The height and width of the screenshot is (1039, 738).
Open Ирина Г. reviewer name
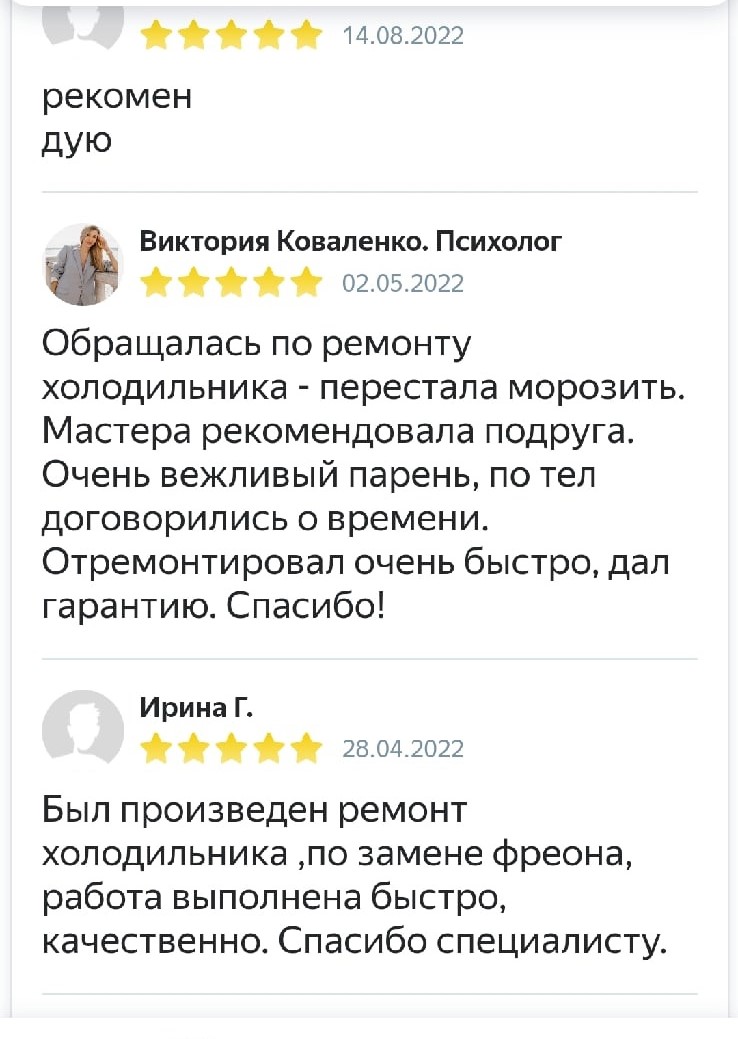coord(196,709)
